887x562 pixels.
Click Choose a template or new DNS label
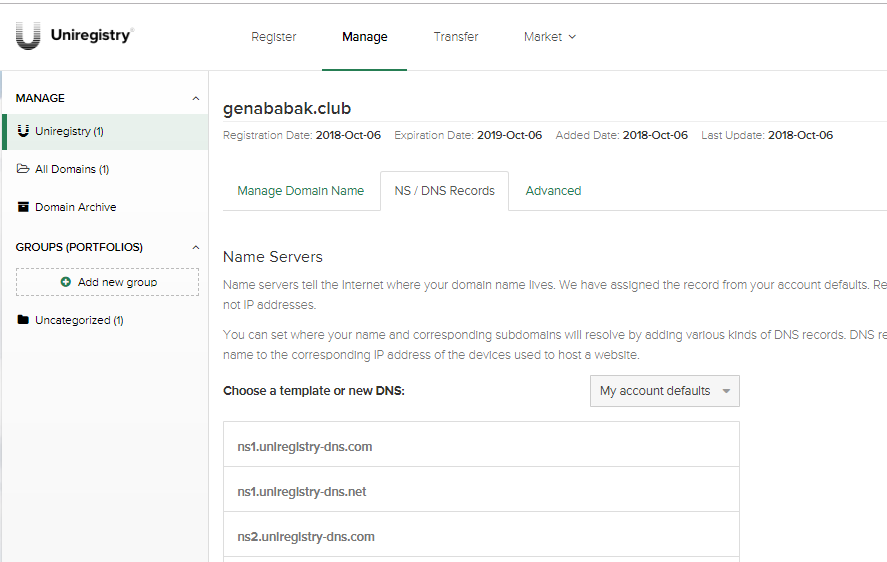coord(314,391)
